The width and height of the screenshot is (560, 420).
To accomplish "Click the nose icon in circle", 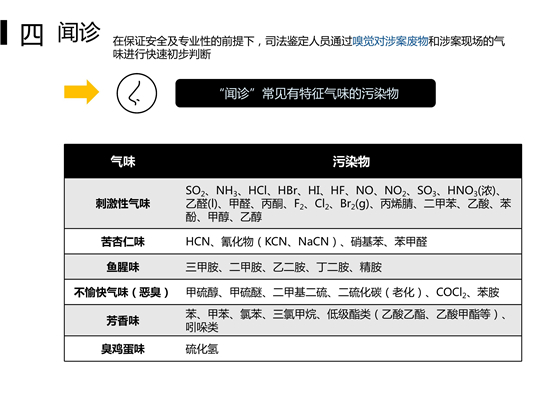I will click(x=136, y=94).
